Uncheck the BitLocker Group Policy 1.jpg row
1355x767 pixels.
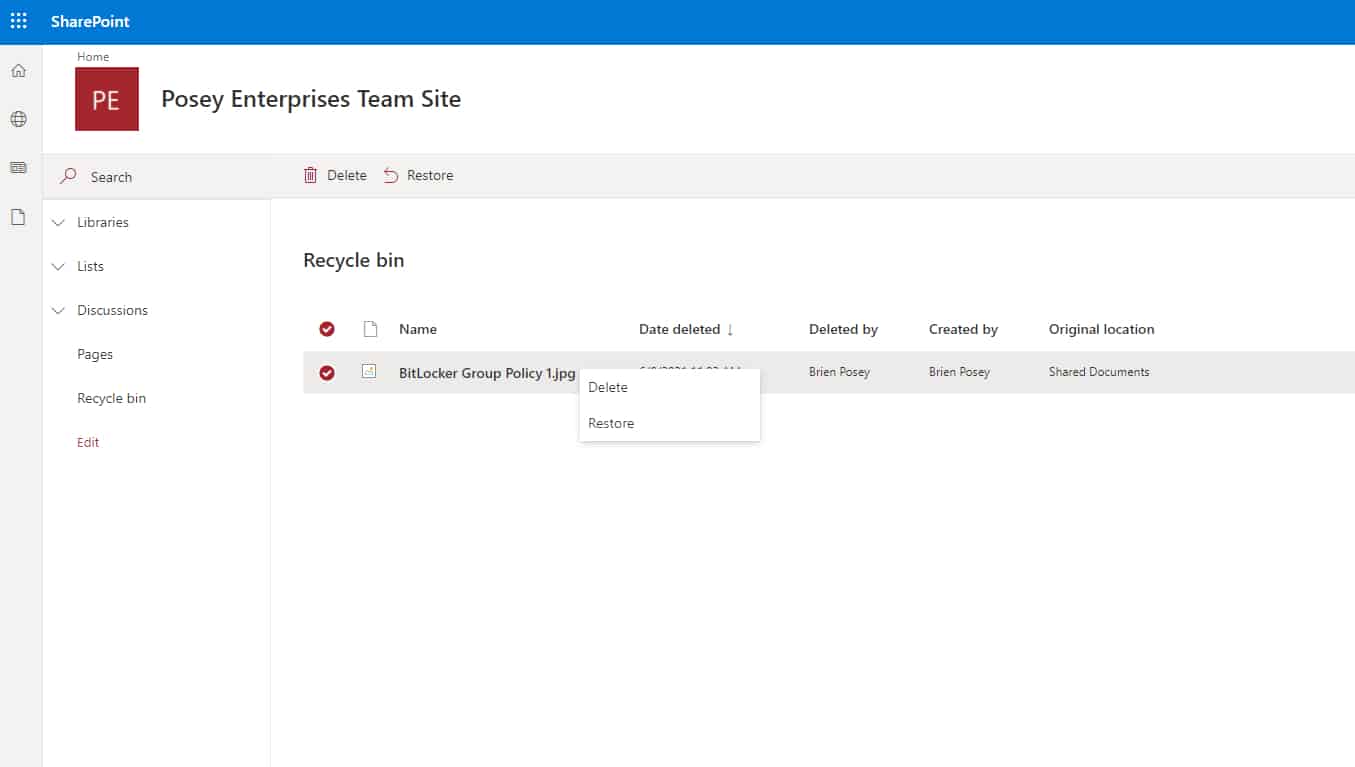(x=327, y=373)
